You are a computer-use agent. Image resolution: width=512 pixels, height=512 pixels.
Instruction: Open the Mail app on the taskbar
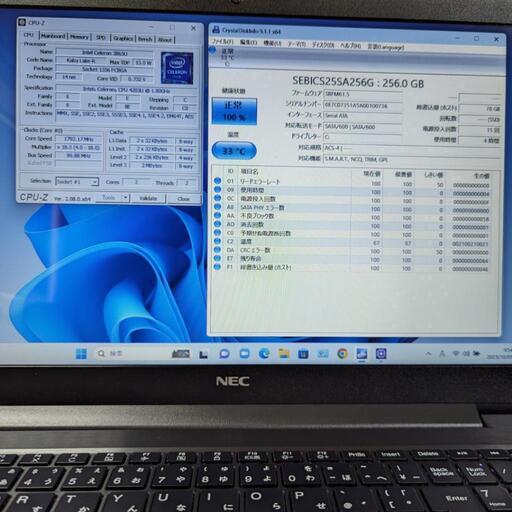coord(323,354)
